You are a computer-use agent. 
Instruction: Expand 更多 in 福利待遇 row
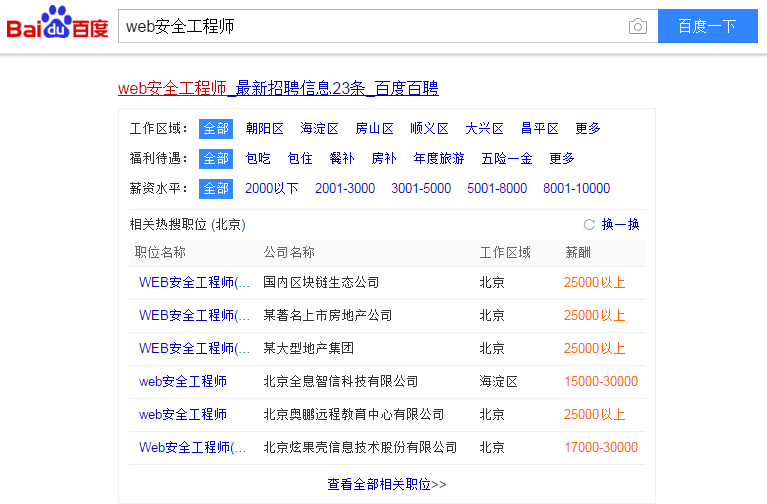pos(562,159)
